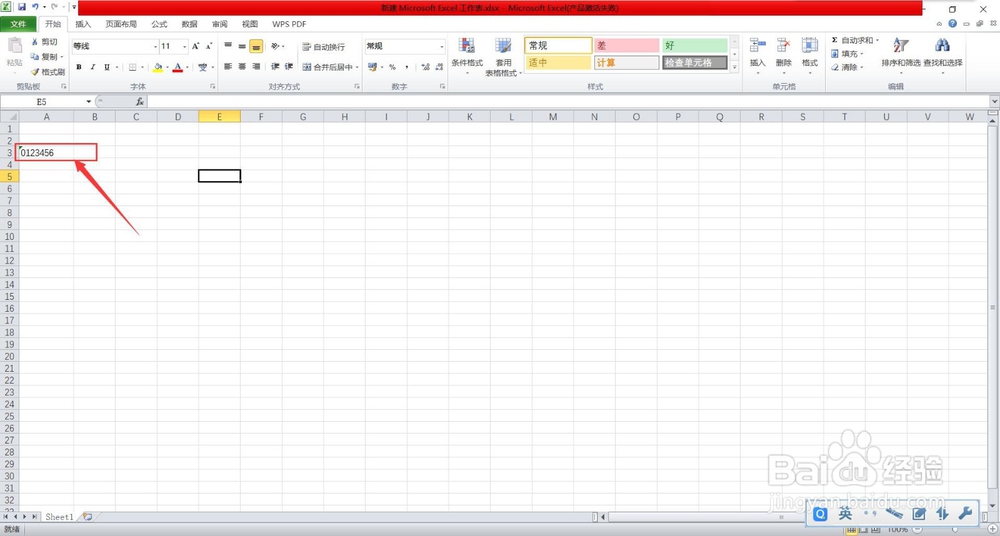This screenshot has width=1000, height=536.
Task: Expand the cell styles gallery
Action: pyautogui.click(x=734, y=66)
